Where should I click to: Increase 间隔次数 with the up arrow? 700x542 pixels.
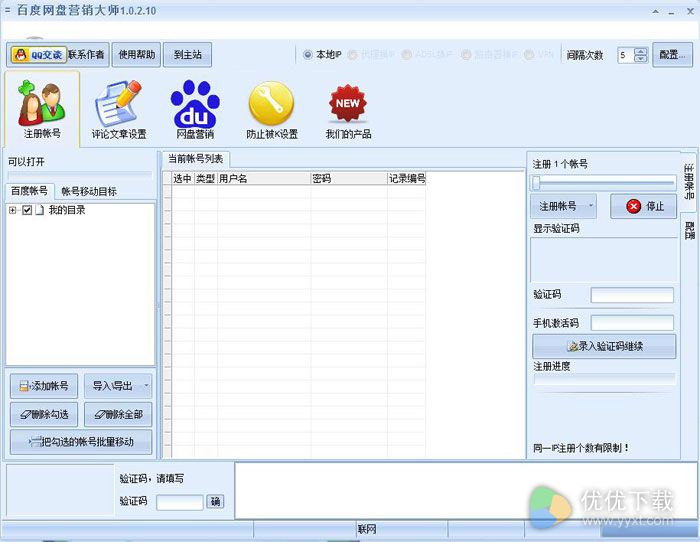click(641, 51)
